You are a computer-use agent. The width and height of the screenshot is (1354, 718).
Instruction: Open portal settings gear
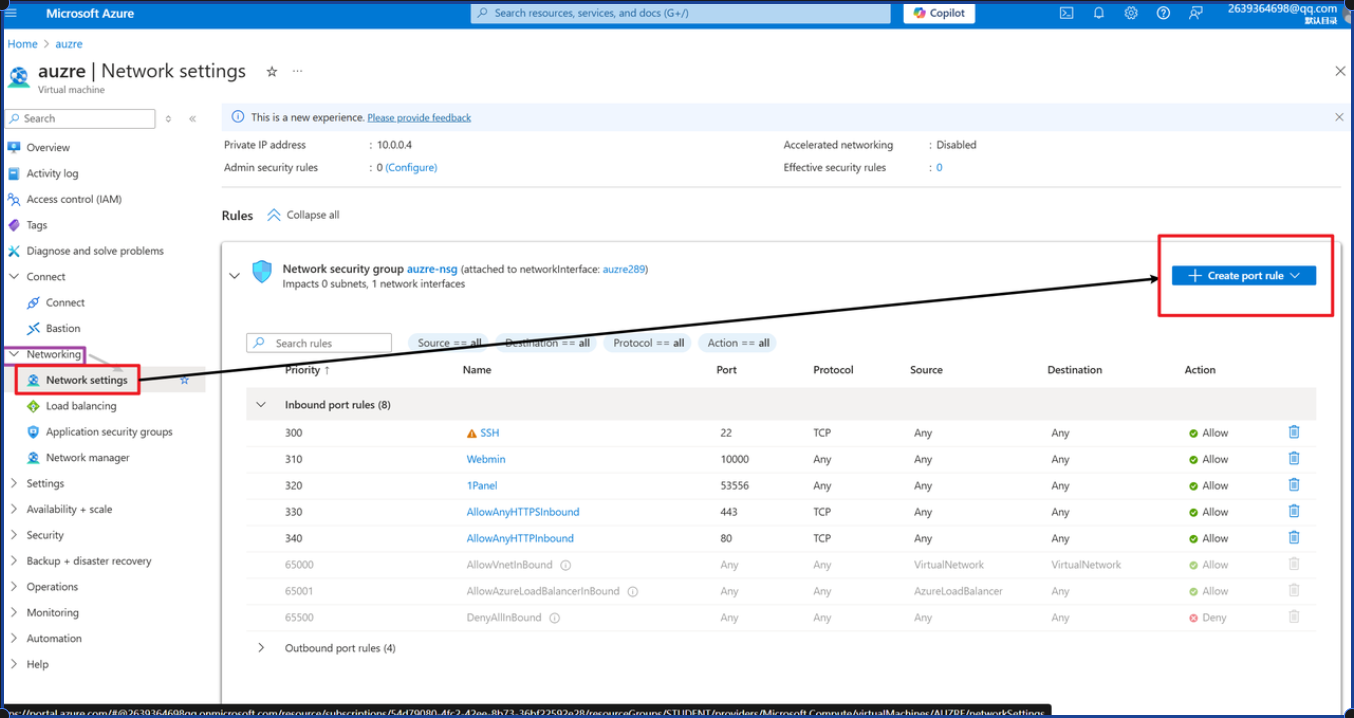click(1131, 13)
